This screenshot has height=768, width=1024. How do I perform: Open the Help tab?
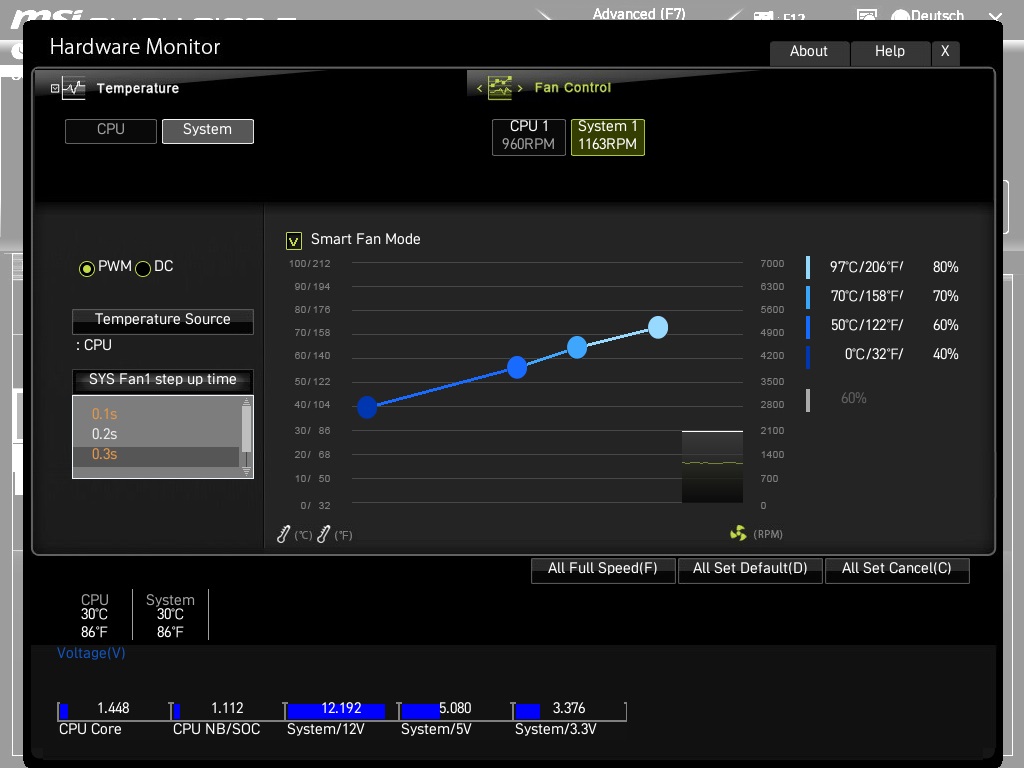890,52
